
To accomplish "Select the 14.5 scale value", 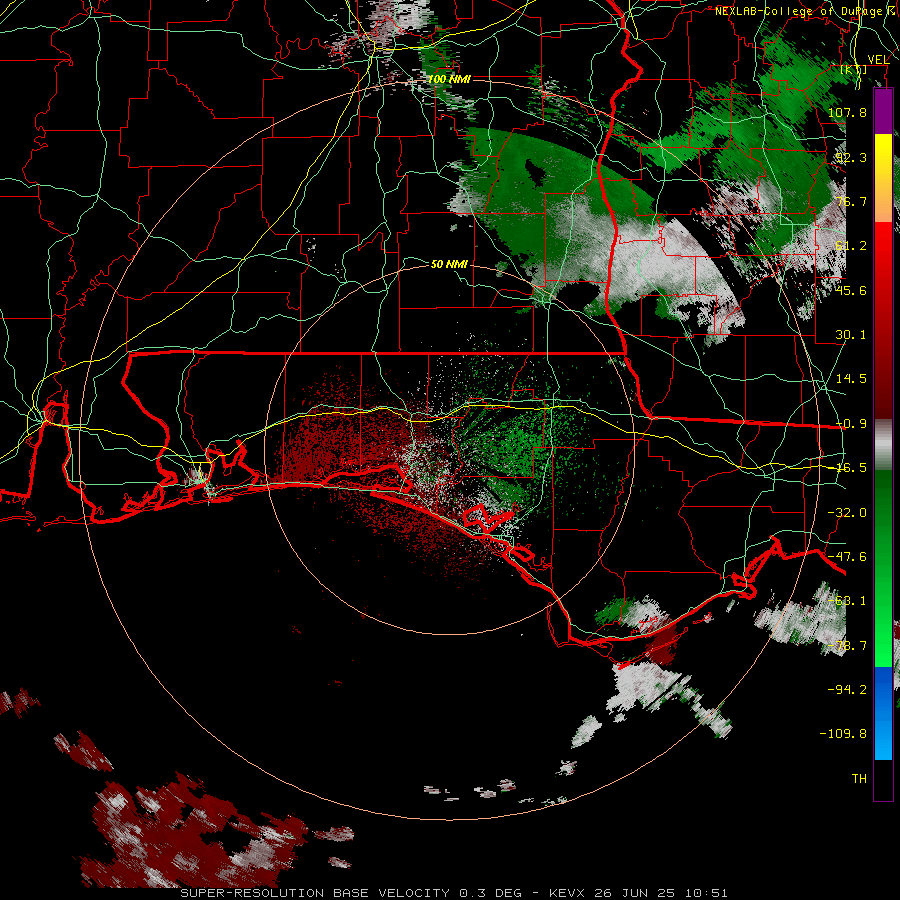I will (851, 379).
